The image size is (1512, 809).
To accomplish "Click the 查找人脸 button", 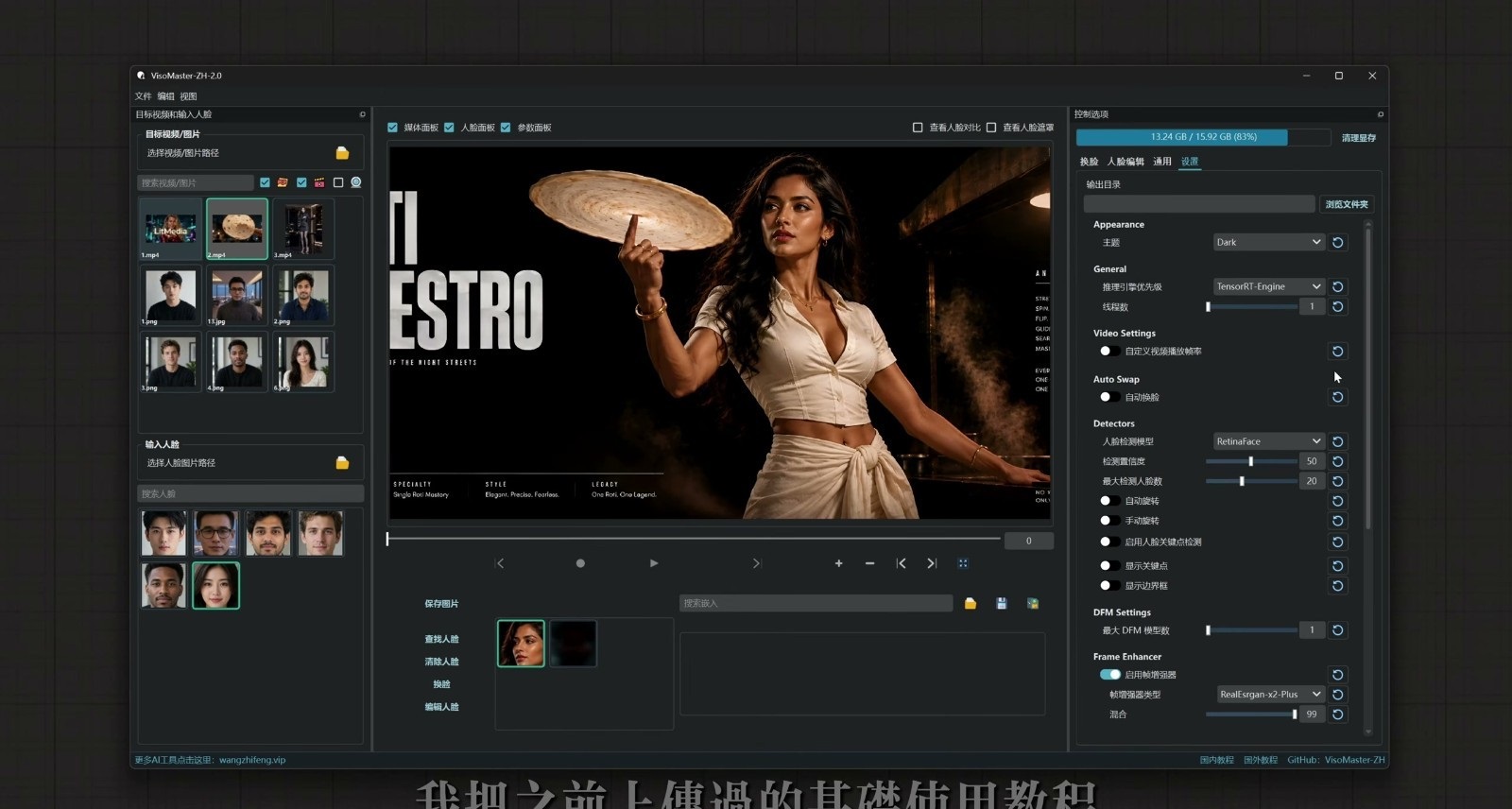I will (x=441, y=640).
